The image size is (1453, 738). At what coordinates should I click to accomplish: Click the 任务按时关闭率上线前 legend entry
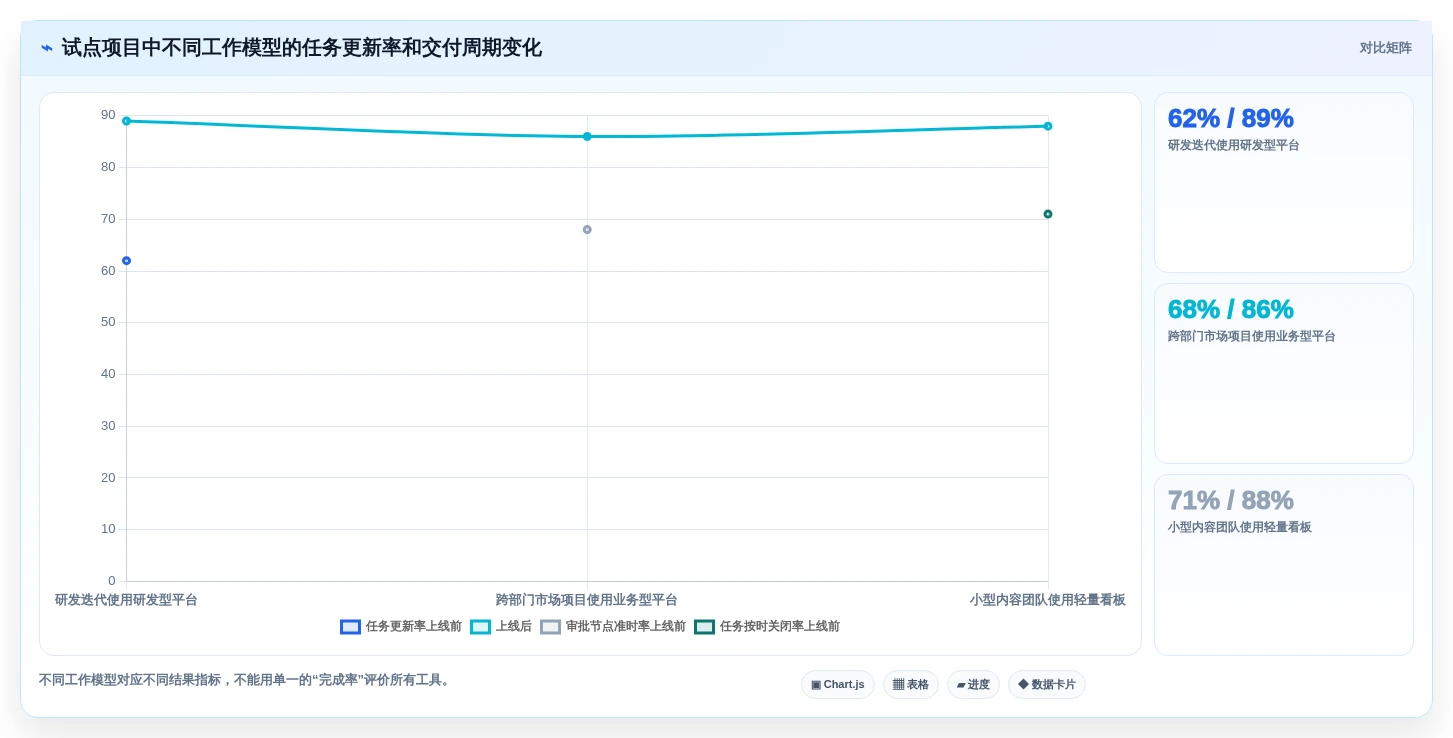click(x=767, y=627)
